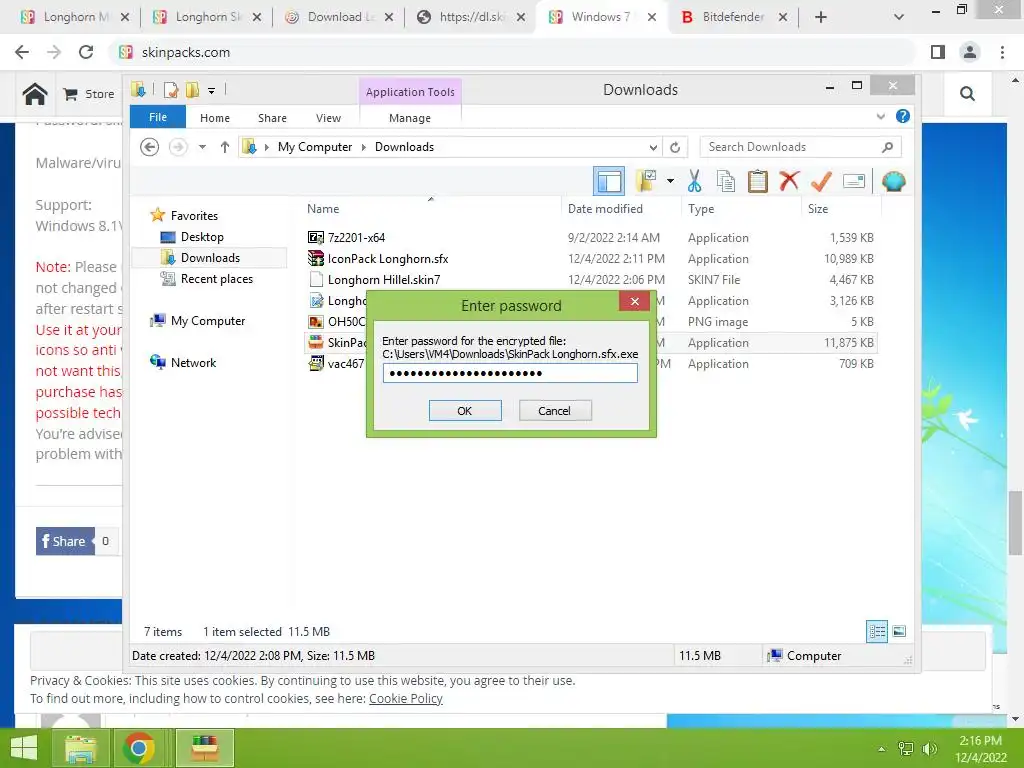This screenshot has width=1024, height=768.
Task: Expand the arrow after My Computer breadcrumb
Action: (364, 147)
